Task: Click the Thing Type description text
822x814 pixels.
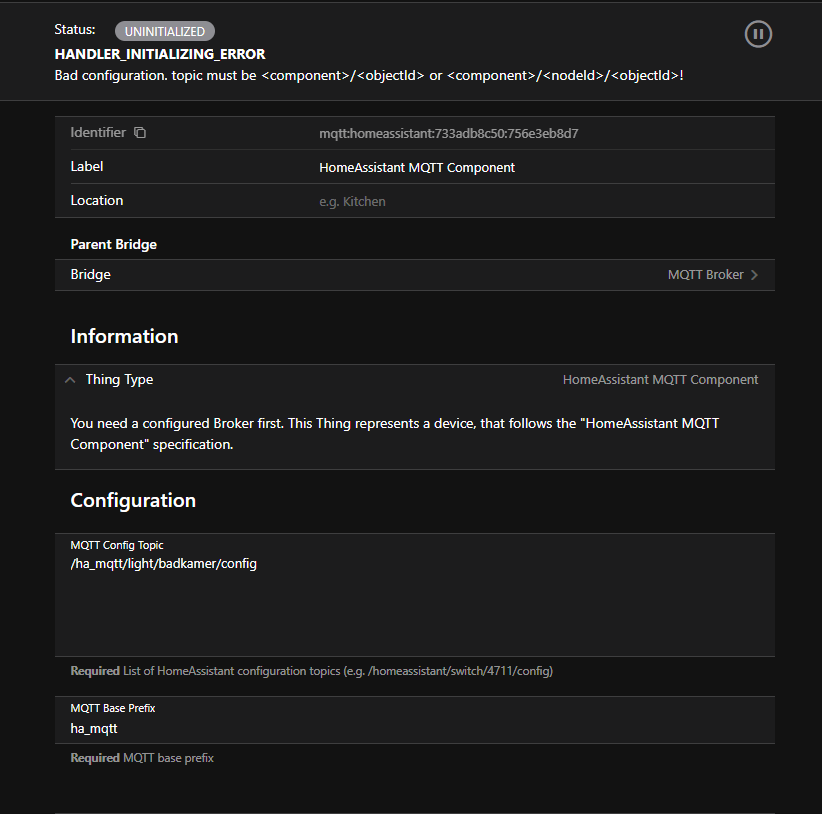Action: pyautogui.click(x=394, y=433)
